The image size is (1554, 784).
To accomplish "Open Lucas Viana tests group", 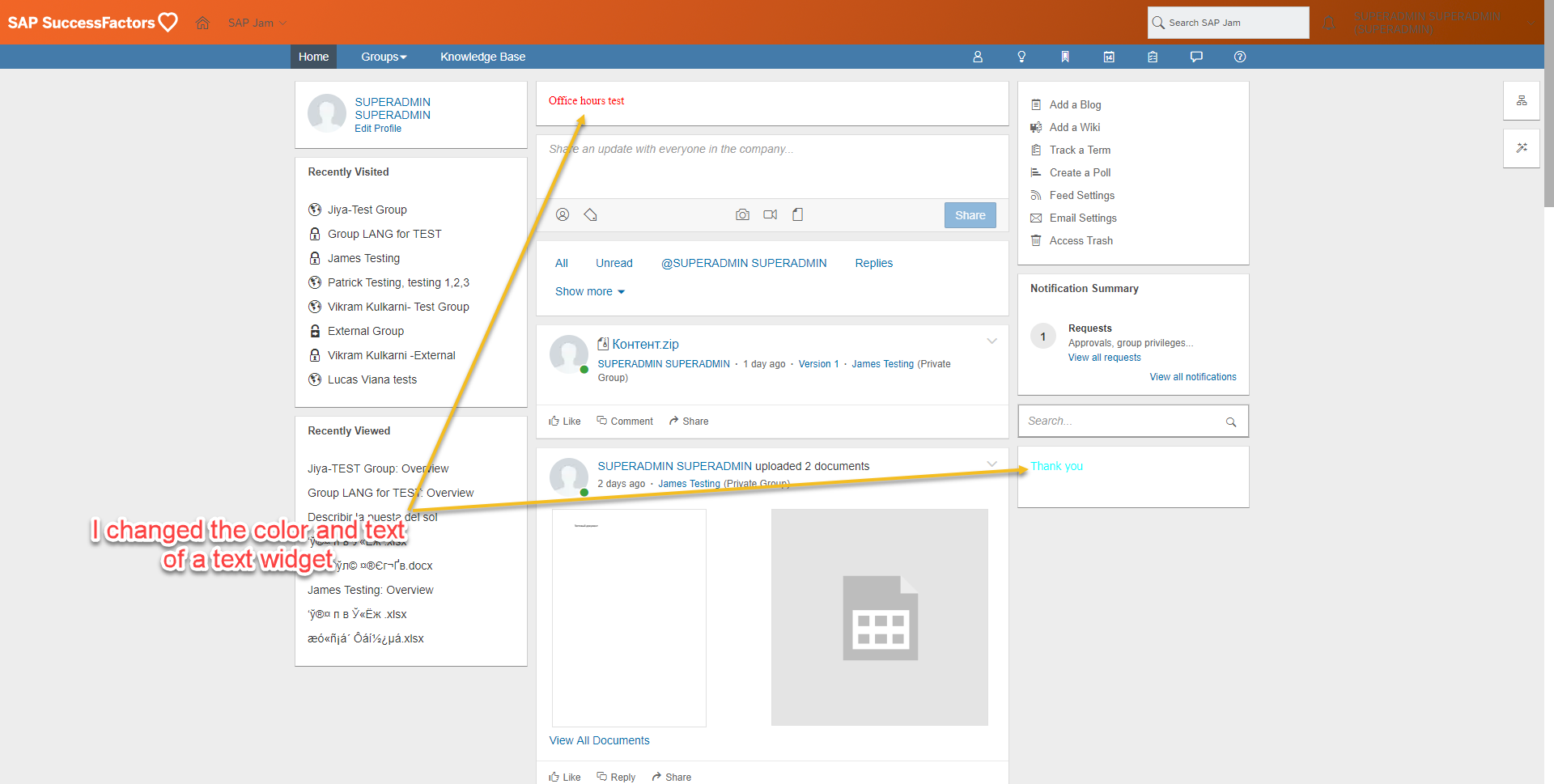I will click(372, 379).
